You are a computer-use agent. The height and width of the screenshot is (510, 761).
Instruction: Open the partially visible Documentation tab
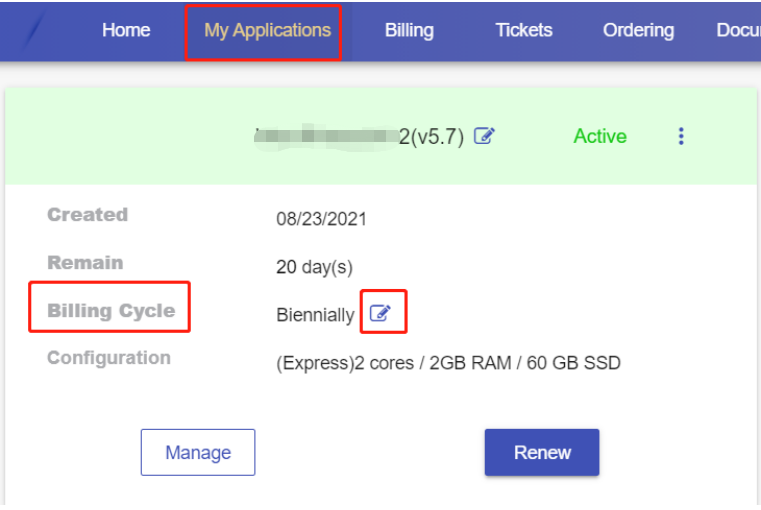coord(738,30)
